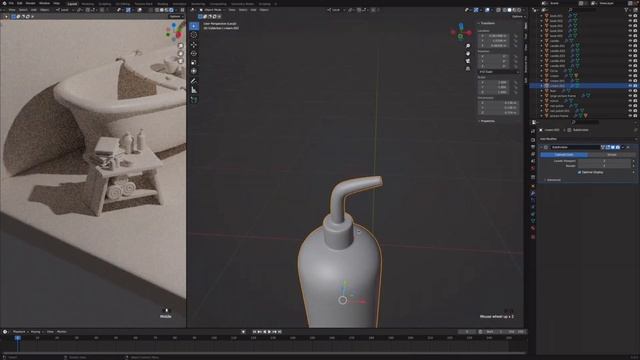Toggle Optimal Display checkbox

pyautogui.click(x=579, y=172)
